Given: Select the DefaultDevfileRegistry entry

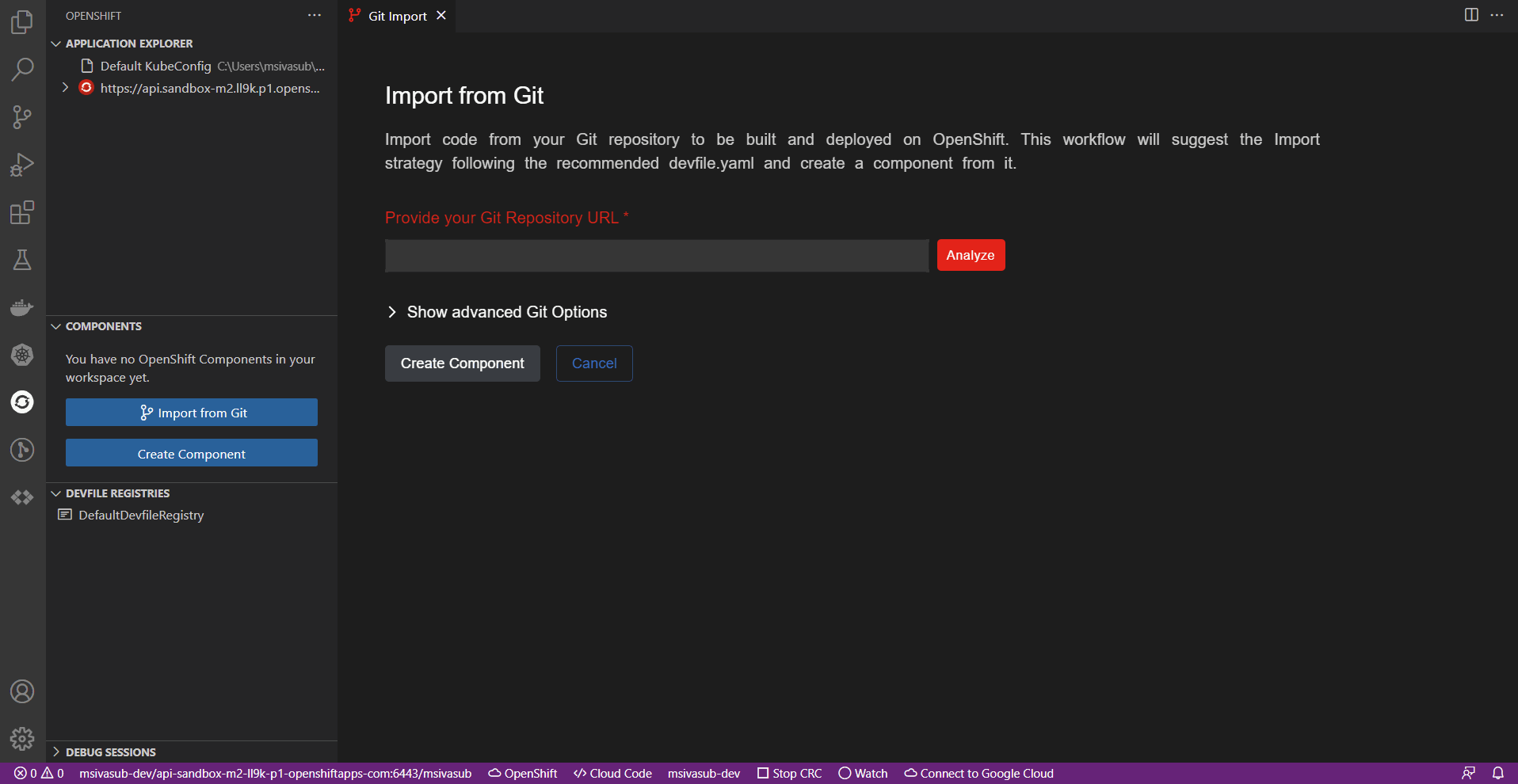Looking at the screenshot, I should tap(192, 515).
